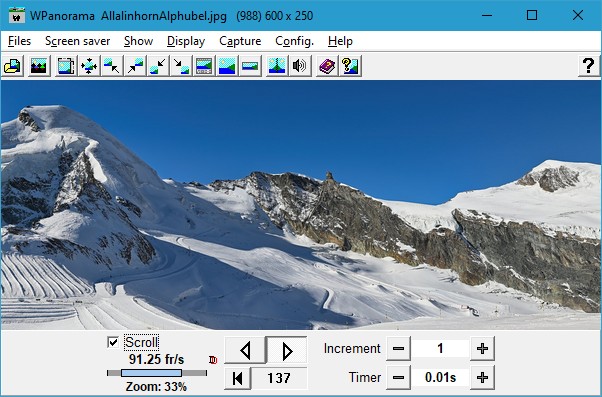Open an image file with the folder icon
Viewport: 602px width, 397px height.
click(13, 66)
